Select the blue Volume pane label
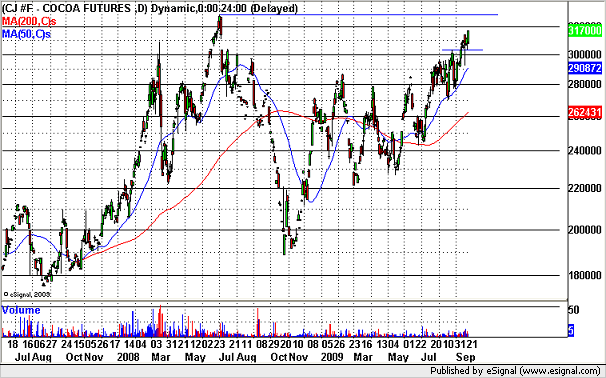The image size is (606, 378). [x=21, y=310]
